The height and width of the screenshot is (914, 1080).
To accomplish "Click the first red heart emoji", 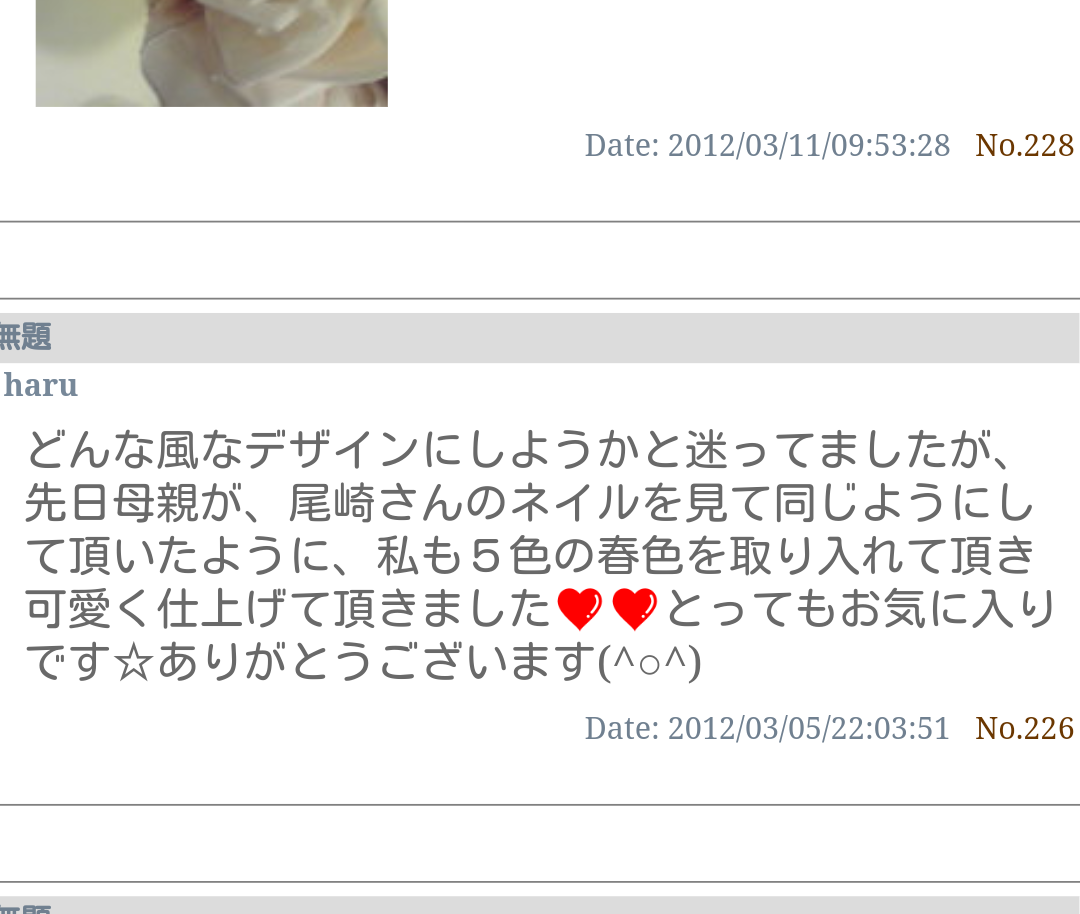I will pyautogui.click(x=579, y=610).
